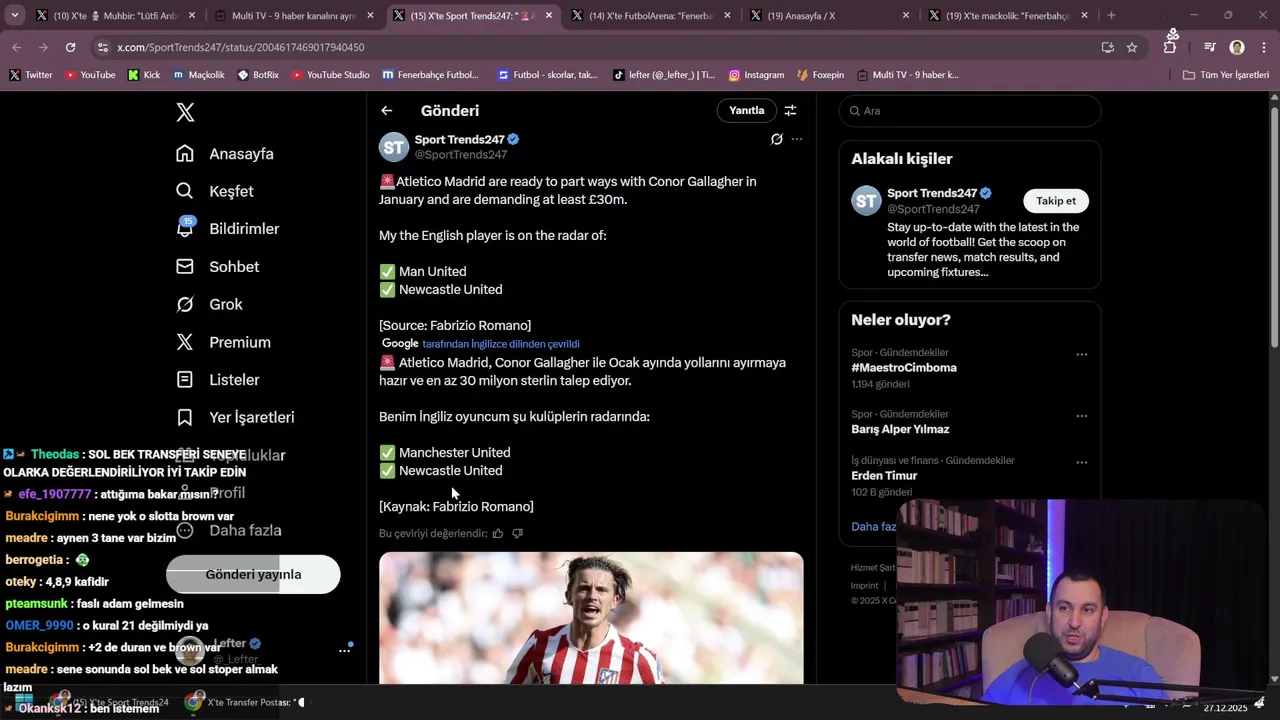Open more options for #MaestroCimboma trend
1280x720 pixels.
pyautogui.click(x=1081, y=354)
